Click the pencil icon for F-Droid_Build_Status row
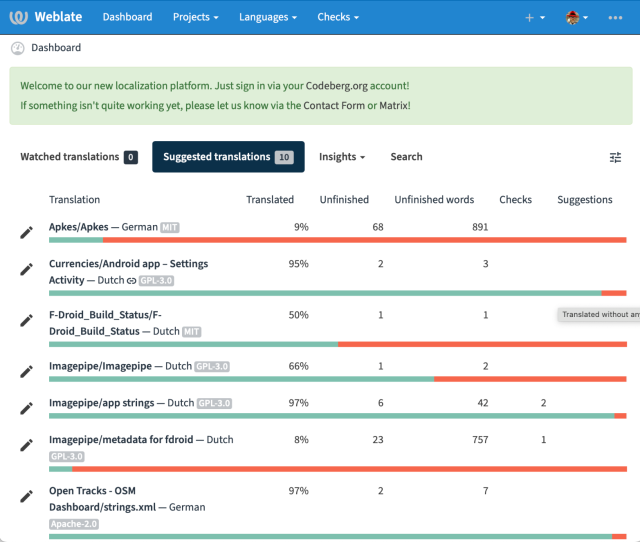Screen dimensions: 640x542 27,320
